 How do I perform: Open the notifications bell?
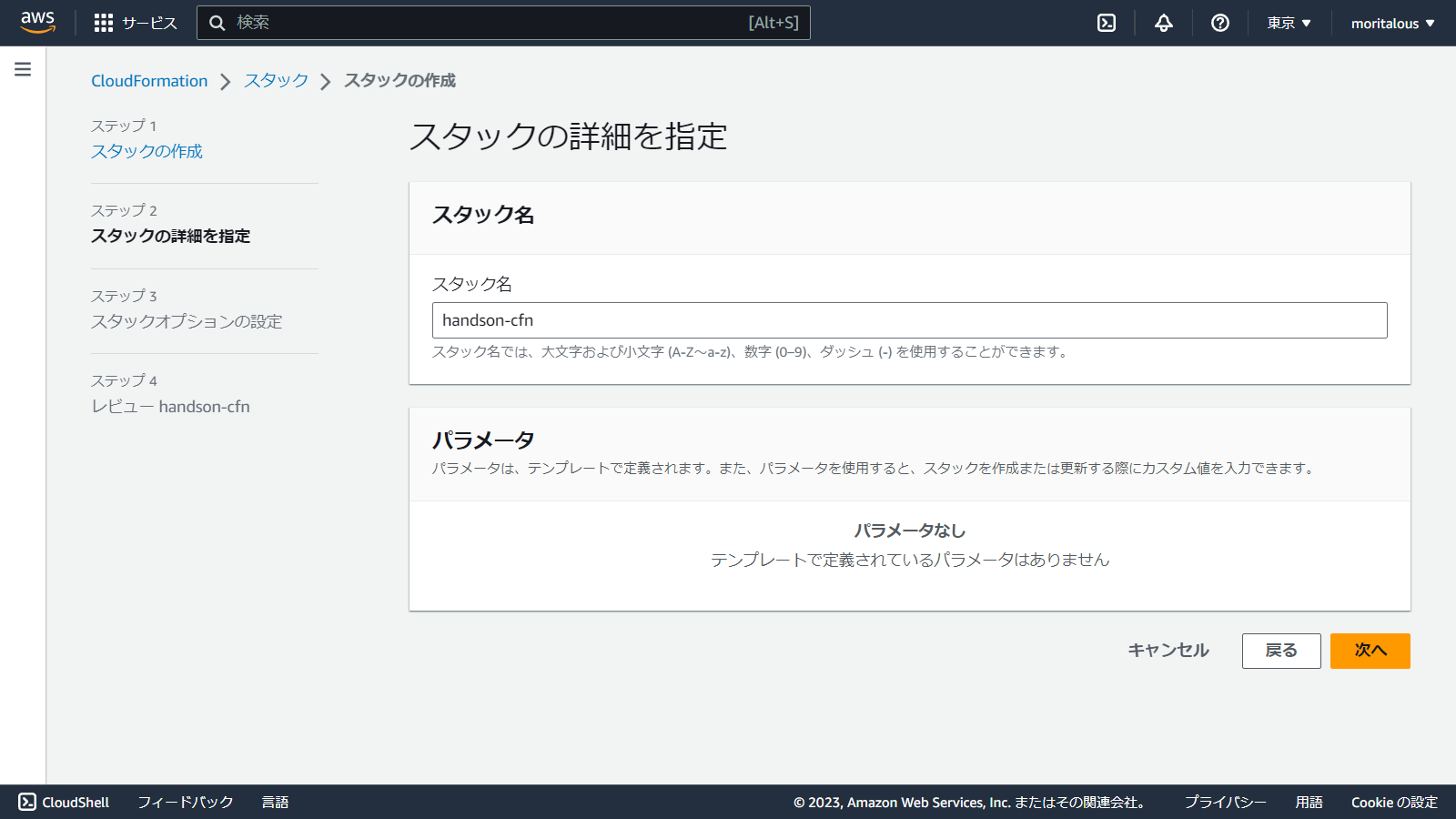[x=1163, y=23]
